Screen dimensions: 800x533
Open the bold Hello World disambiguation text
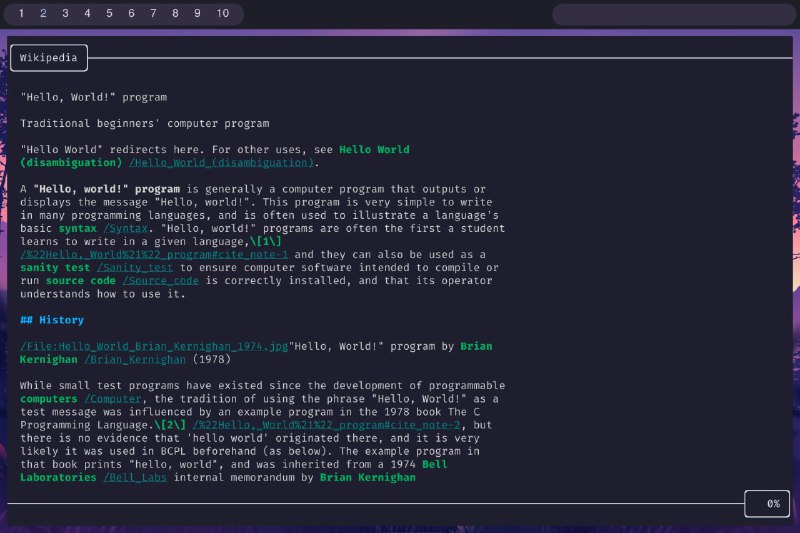pos(374,149)
